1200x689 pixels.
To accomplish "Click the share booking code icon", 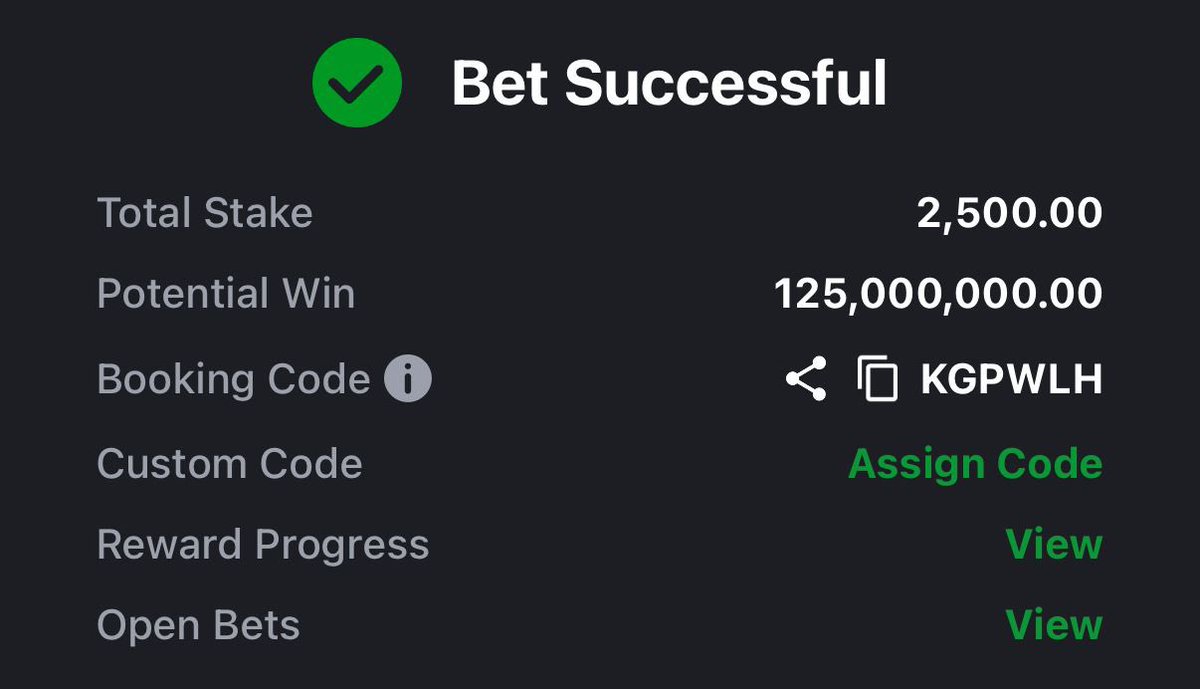I will 806,379.
